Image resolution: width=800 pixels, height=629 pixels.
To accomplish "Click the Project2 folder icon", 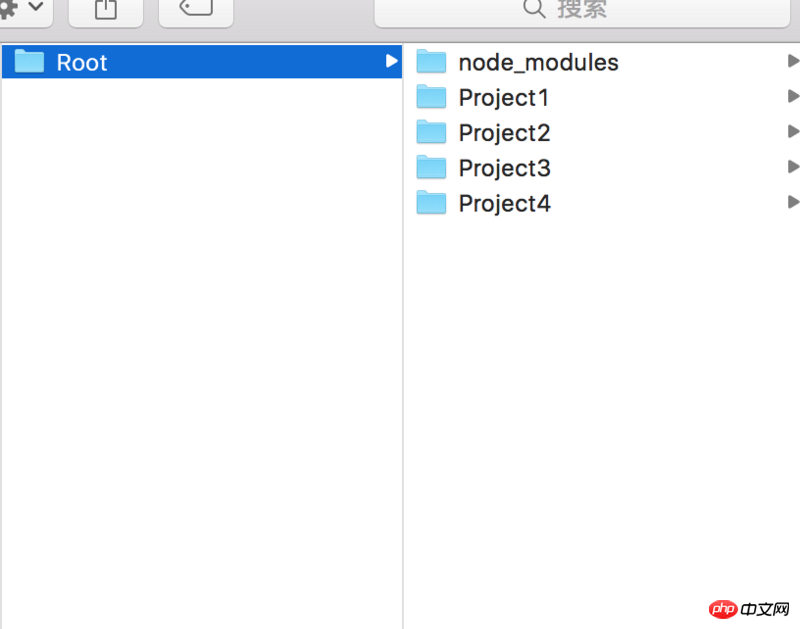I will (x=431, y=132).
